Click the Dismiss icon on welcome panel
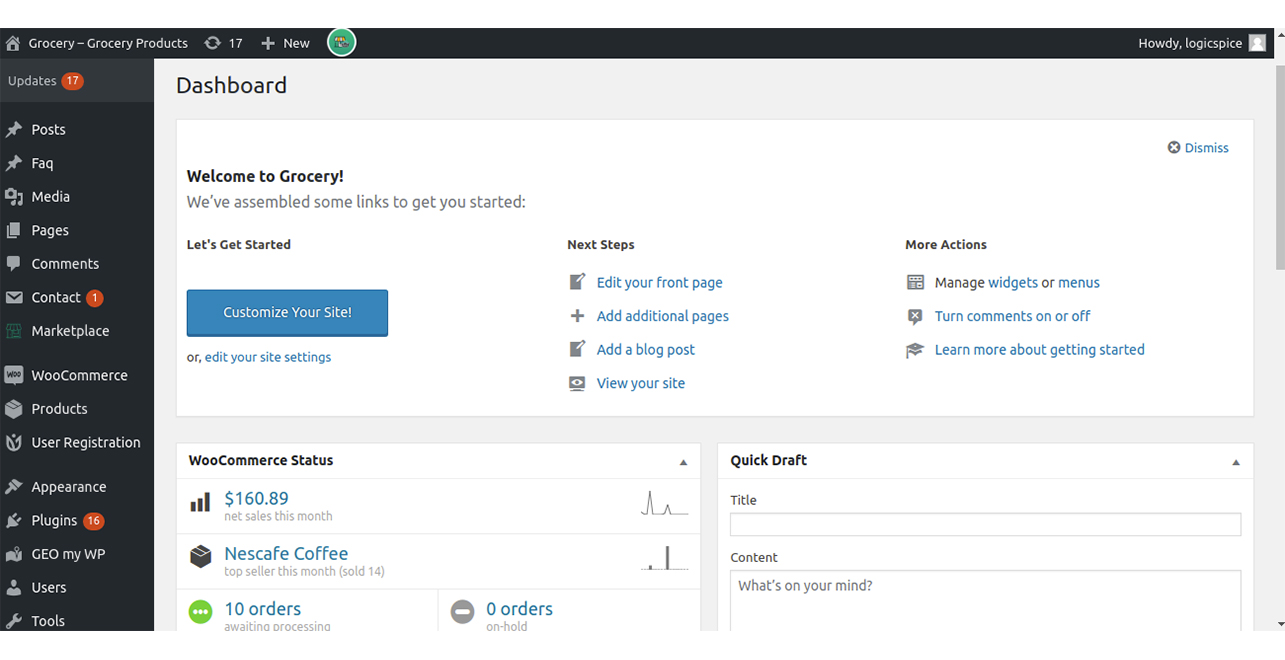This screenshot has height=660, width=1285. click(x=1174, y=148)
